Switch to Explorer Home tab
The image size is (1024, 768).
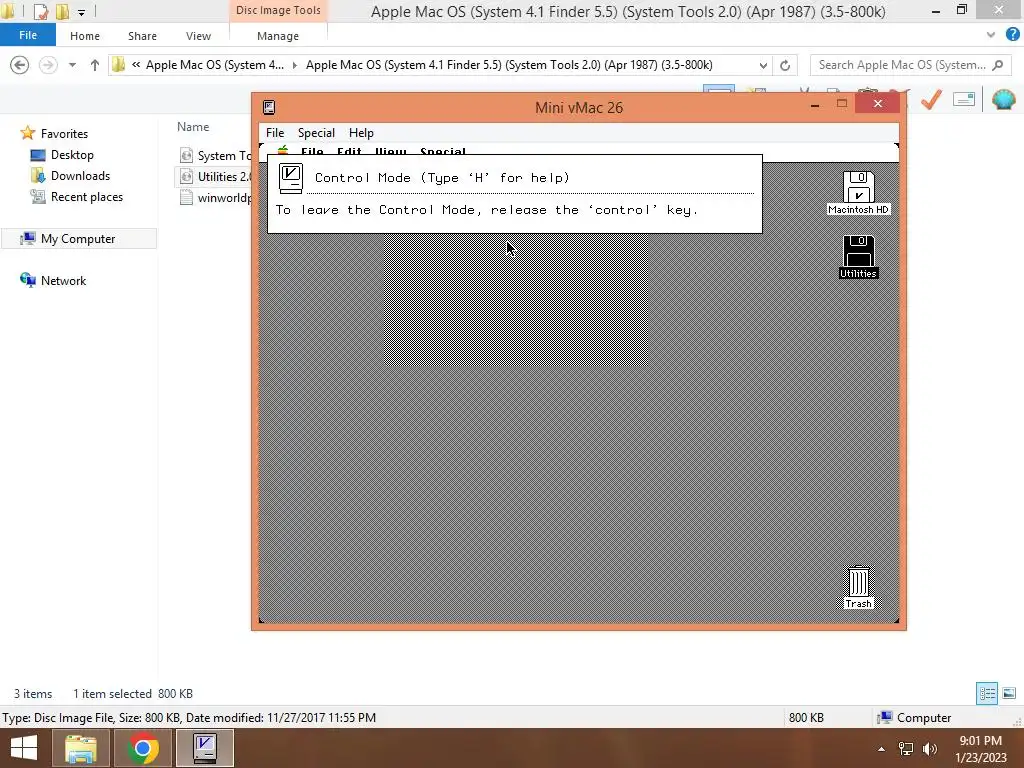(x=85, y=36)
